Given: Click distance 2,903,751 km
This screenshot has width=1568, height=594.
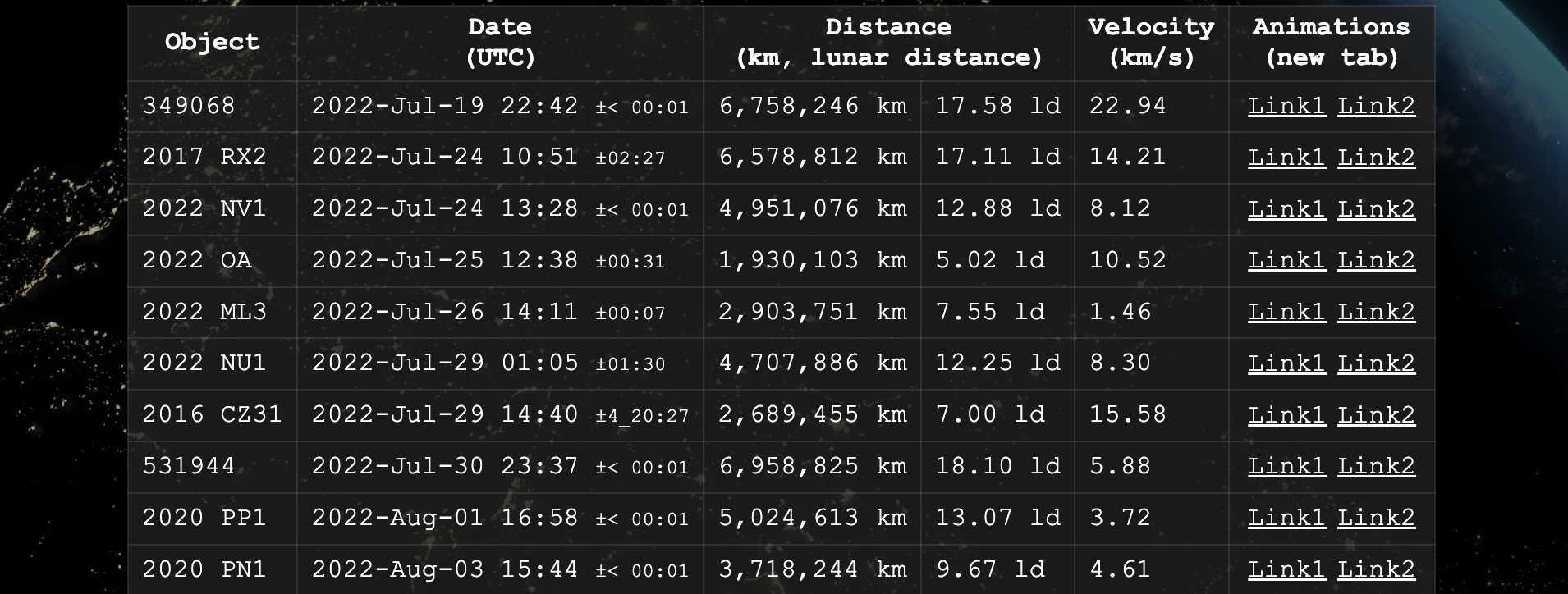Looking at the screenshot, I should click(813, 312).
